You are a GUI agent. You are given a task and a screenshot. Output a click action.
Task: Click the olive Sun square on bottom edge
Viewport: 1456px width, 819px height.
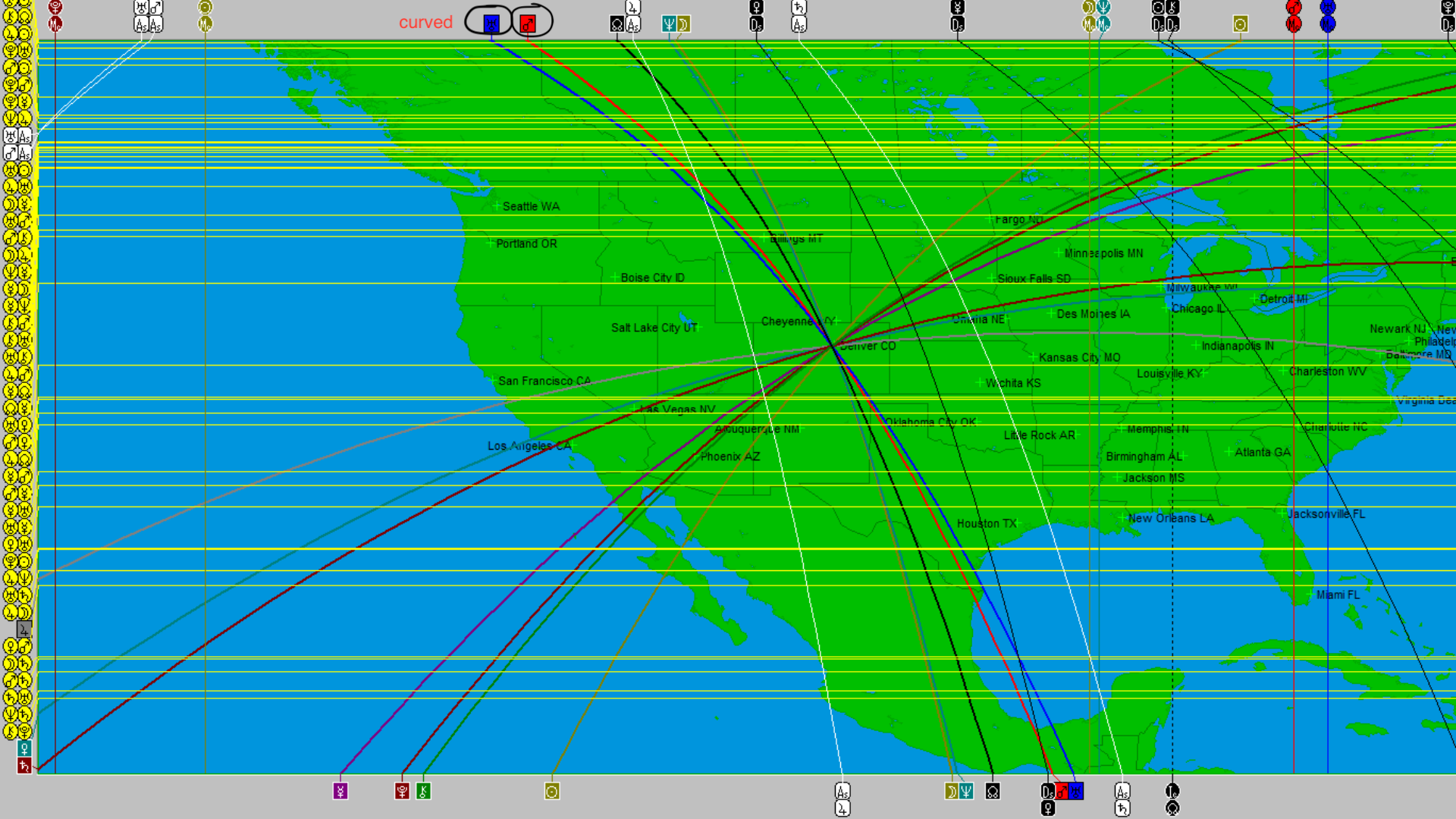pos(551,791)
